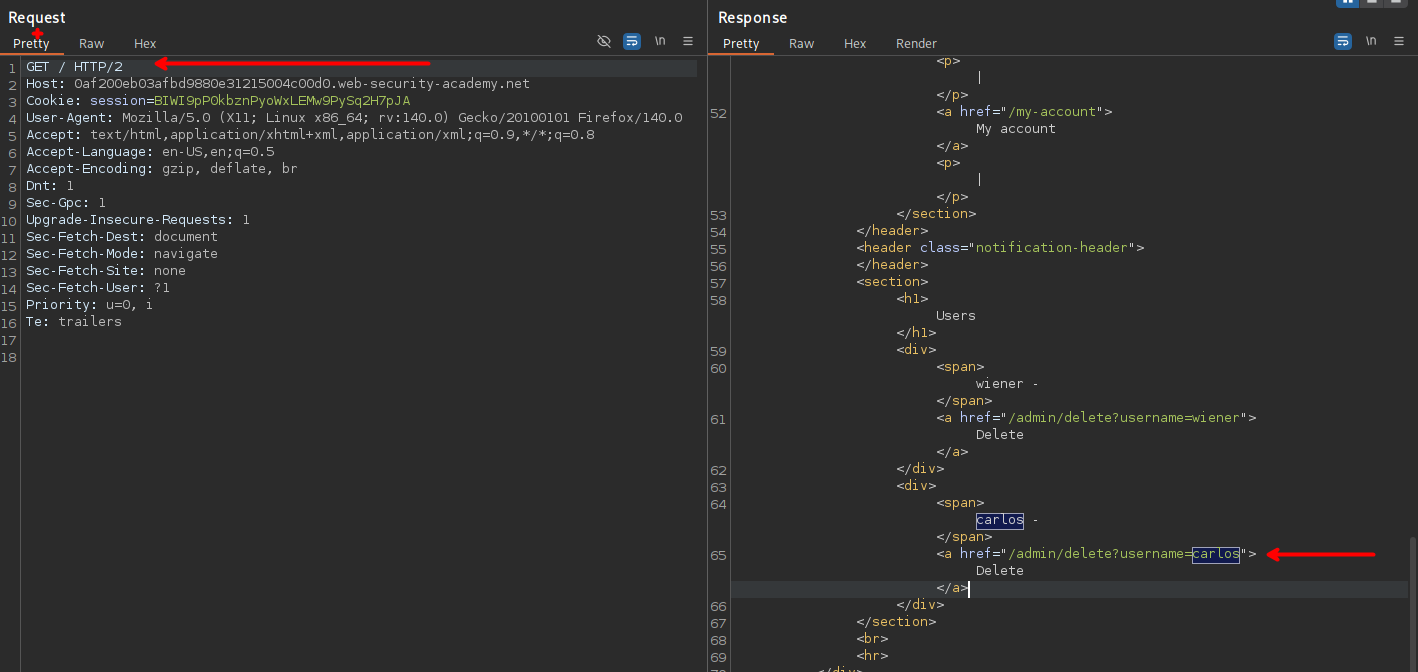Toggle line wrap icon in Response panel

[1342, 41]
